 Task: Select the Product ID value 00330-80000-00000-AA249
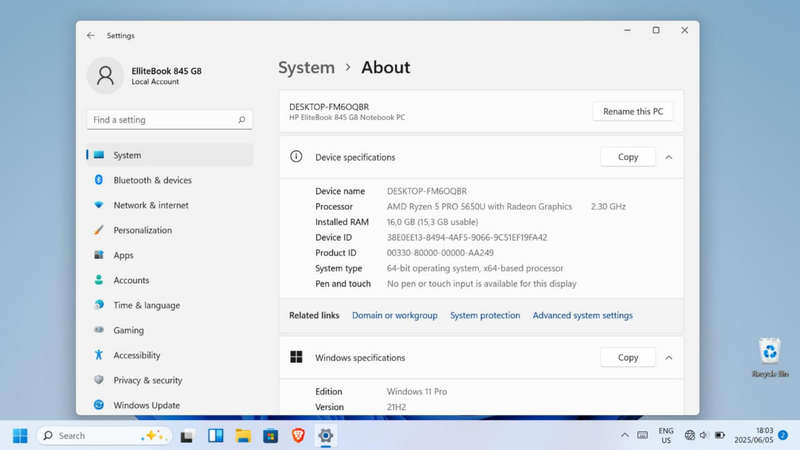click(440, 253)
